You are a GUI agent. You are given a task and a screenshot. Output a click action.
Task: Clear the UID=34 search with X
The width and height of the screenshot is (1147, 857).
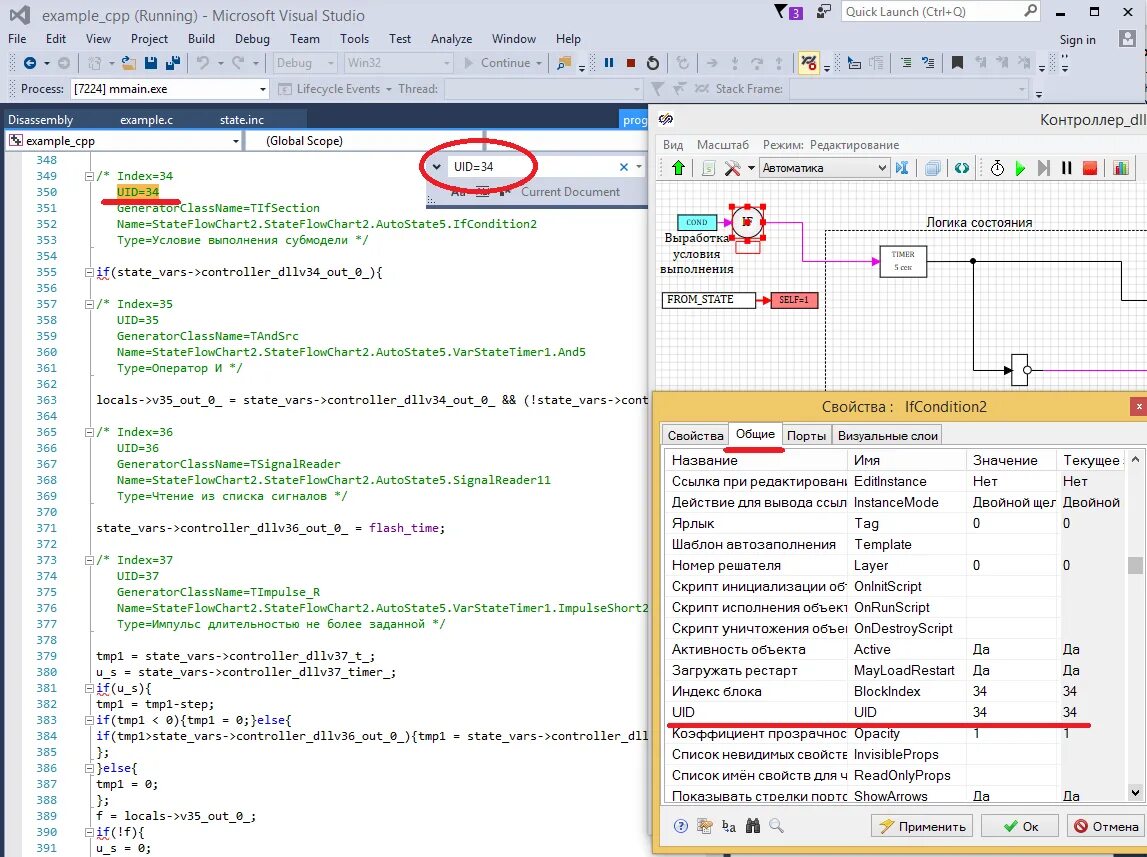[624, 167]
